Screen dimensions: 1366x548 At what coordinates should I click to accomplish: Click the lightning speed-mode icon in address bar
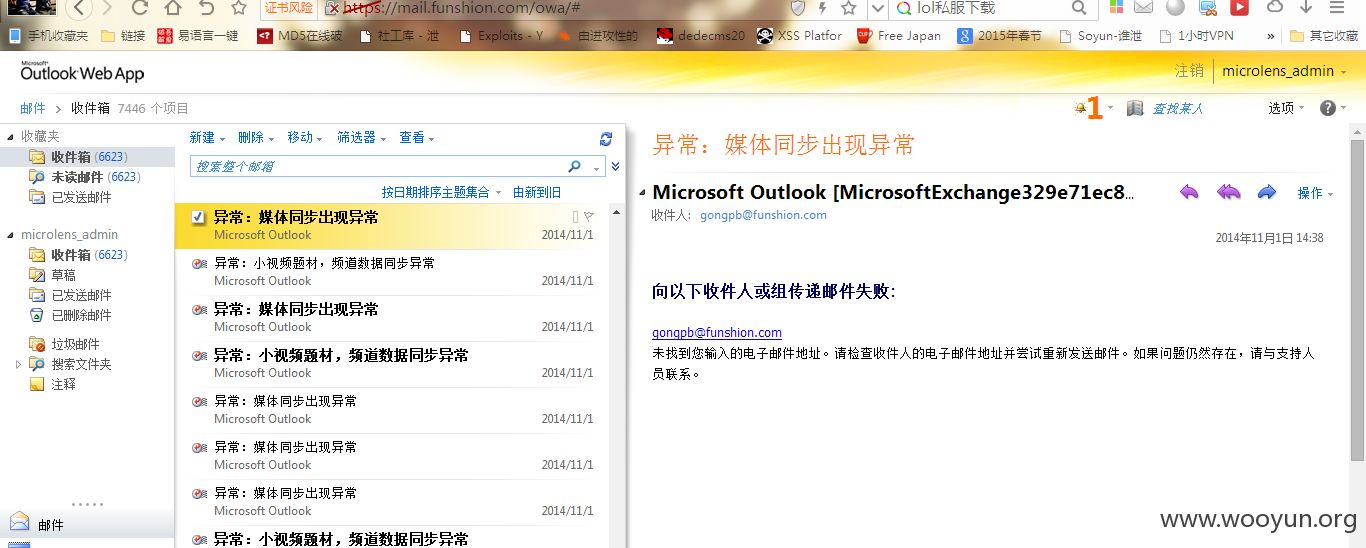coord(823,8)
